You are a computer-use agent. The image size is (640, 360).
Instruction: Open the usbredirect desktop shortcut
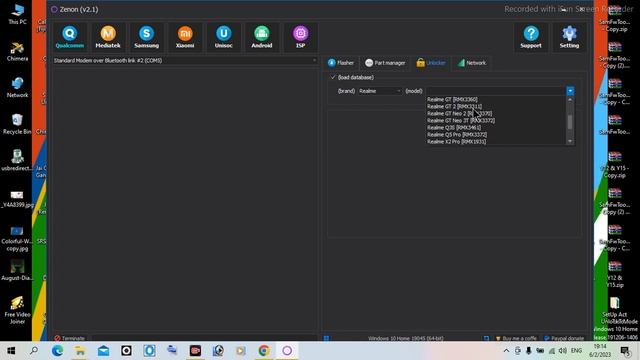[17, 160]
